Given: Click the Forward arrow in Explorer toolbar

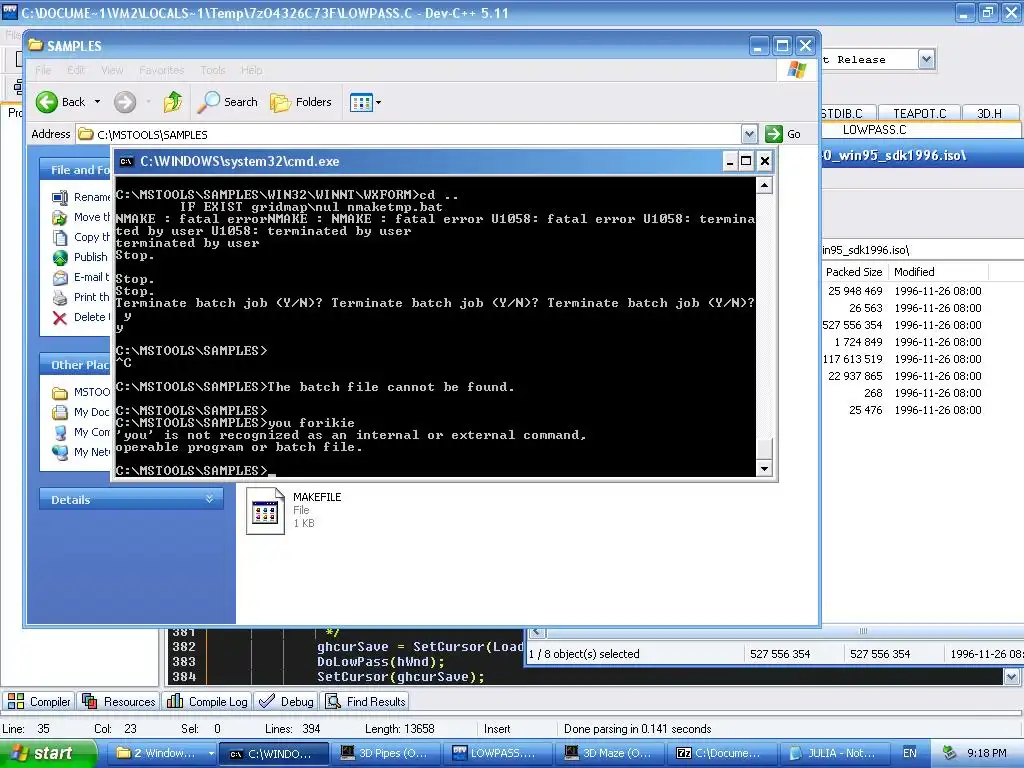Looking at the screenshot, I should (x=125, y=102).
